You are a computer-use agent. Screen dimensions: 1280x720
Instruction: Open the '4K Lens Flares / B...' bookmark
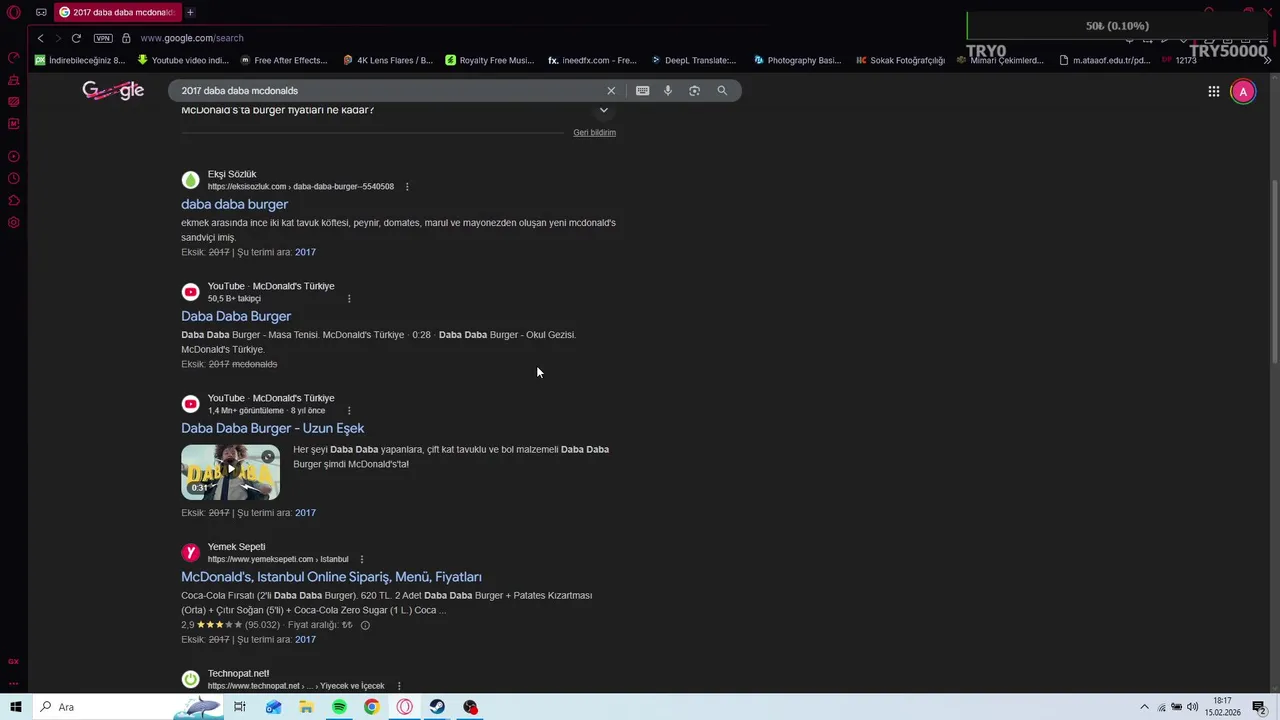pos(388,60)
